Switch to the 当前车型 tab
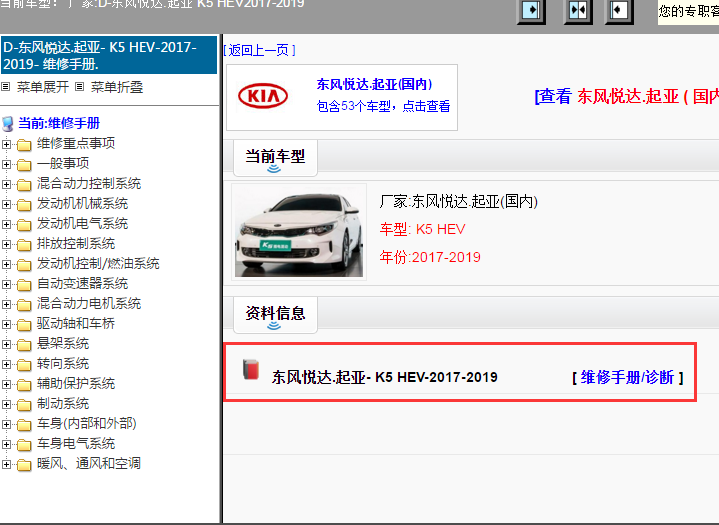This screenshot has height=525, width=719. click(x=275, y=158)
